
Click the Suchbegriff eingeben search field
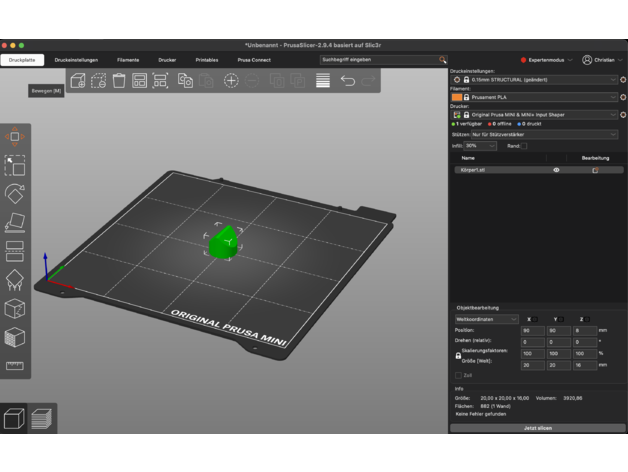tap(380, 60)
